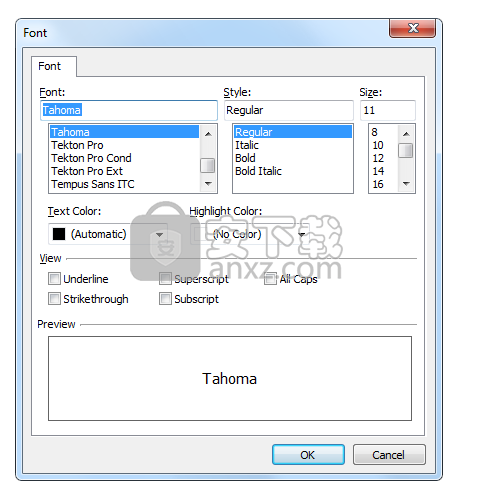The height and width of the screenshot is (485, 477).
Task: Choose Bold Italic in the Style list
Action: (x=258, y=171)
